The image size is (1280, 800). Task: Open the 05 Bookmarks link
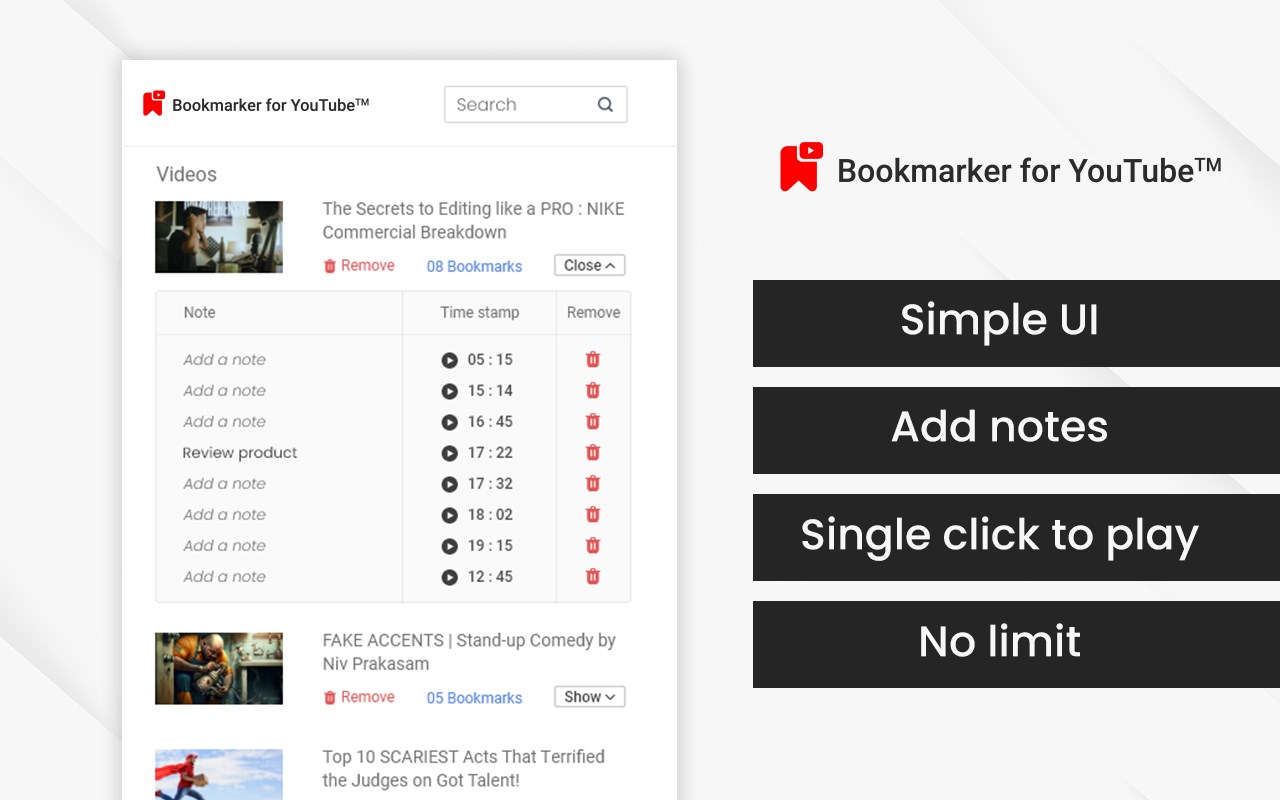coord(474,698)
